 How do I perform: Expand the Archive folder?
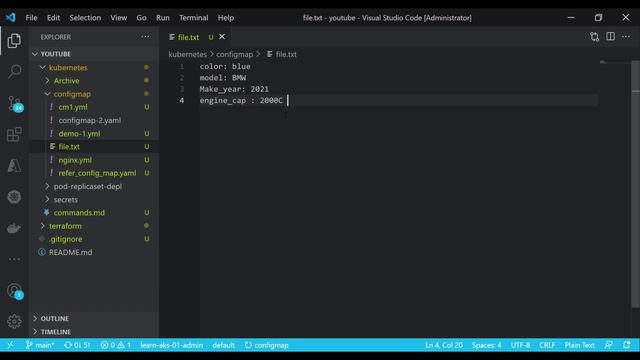[x=94, y=80]
